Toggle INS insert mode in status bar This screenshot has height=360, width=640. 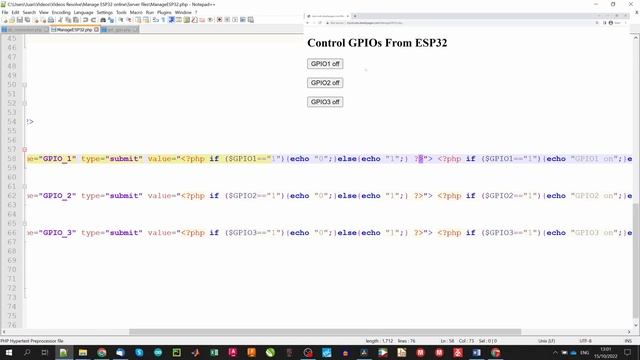(628, 341)
